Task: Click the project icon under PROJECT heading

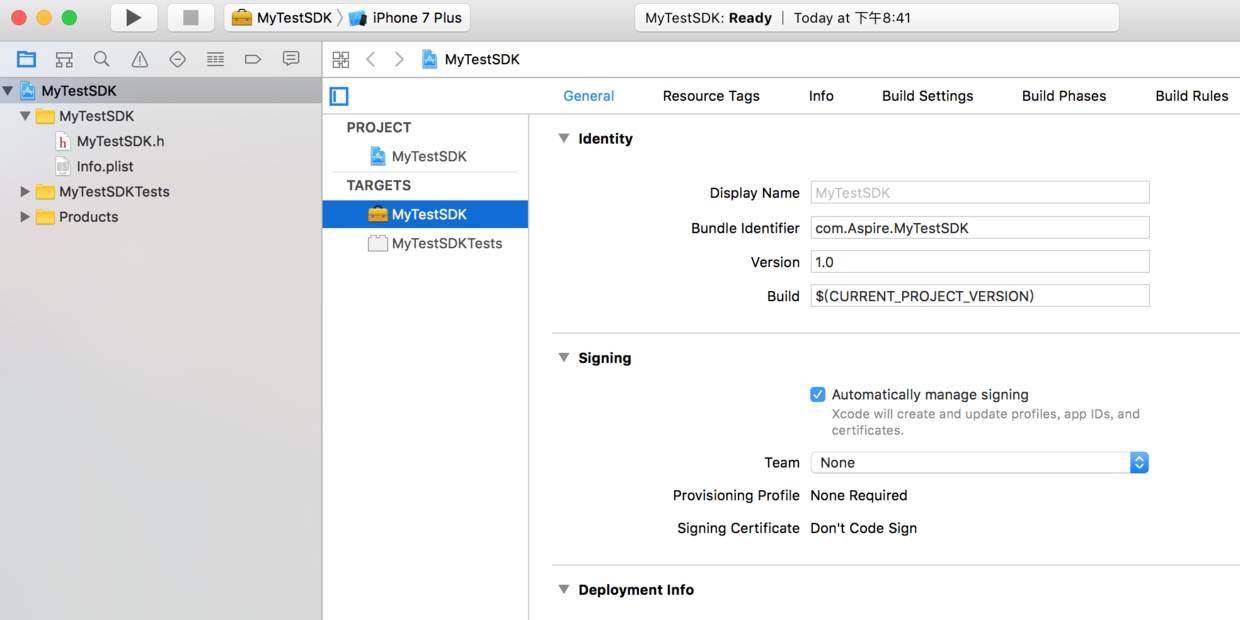Action: pos(377,156)
